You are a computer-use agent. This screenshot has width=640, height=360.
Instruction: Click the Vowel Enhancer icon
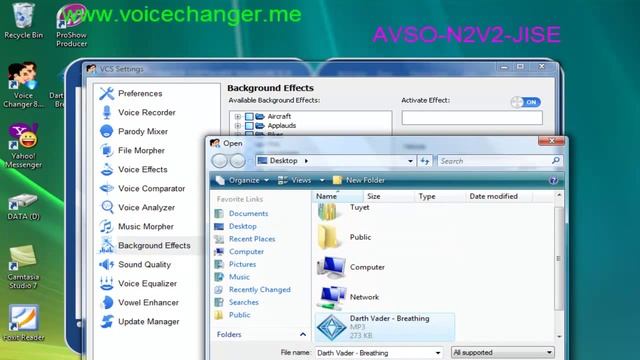click(107, 302)
